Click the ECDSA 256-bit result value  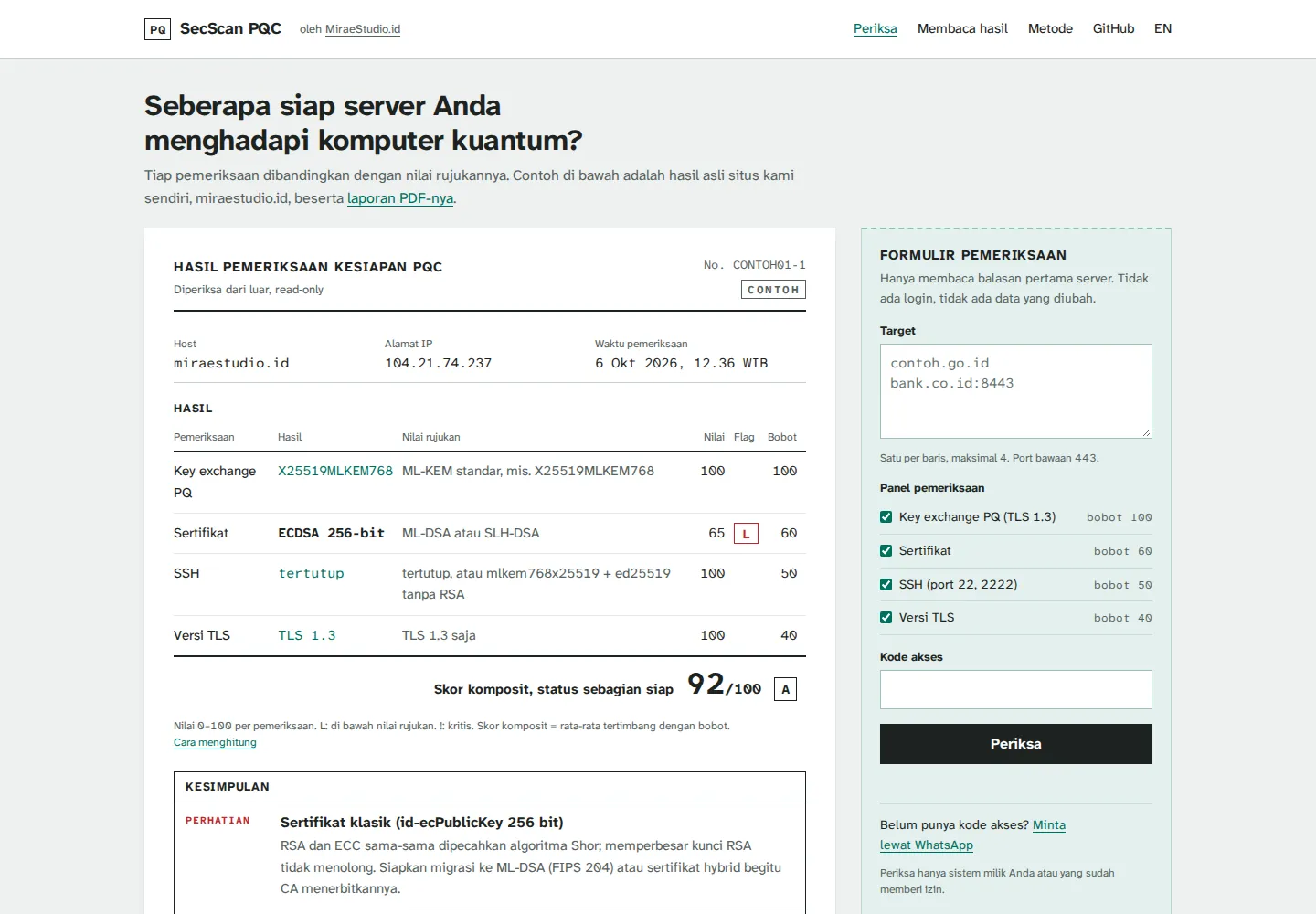pos(331,533)
